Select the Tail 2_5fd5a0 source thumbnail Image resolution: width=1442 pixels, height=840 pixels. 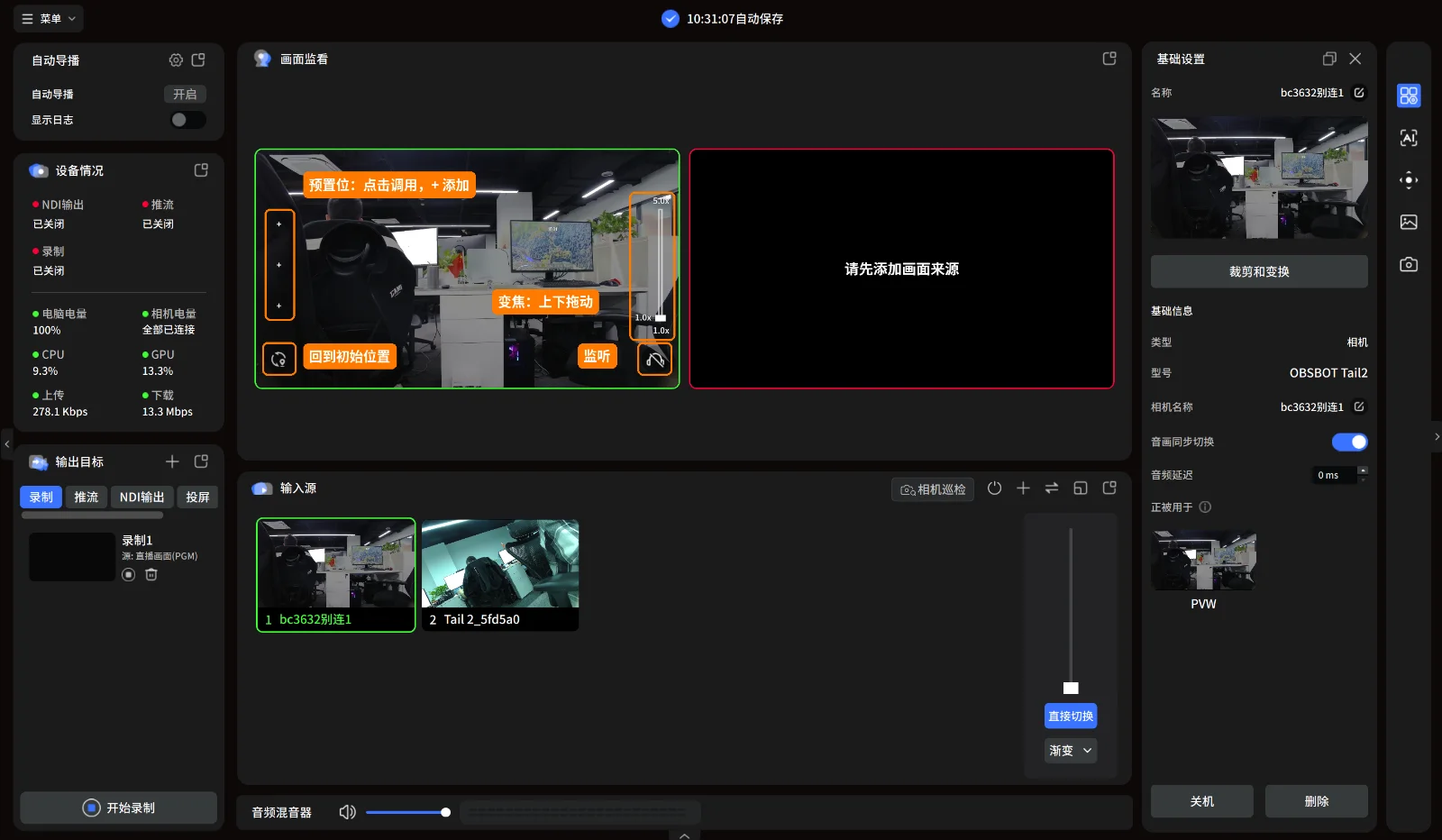[x=500, y=574]
